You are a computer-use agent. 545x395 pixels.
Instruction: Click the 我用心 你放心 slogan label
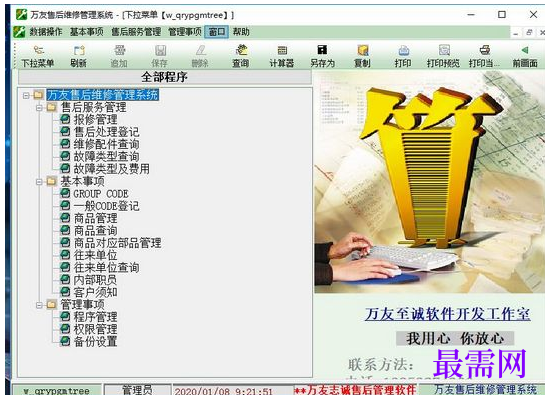point(455,338)
